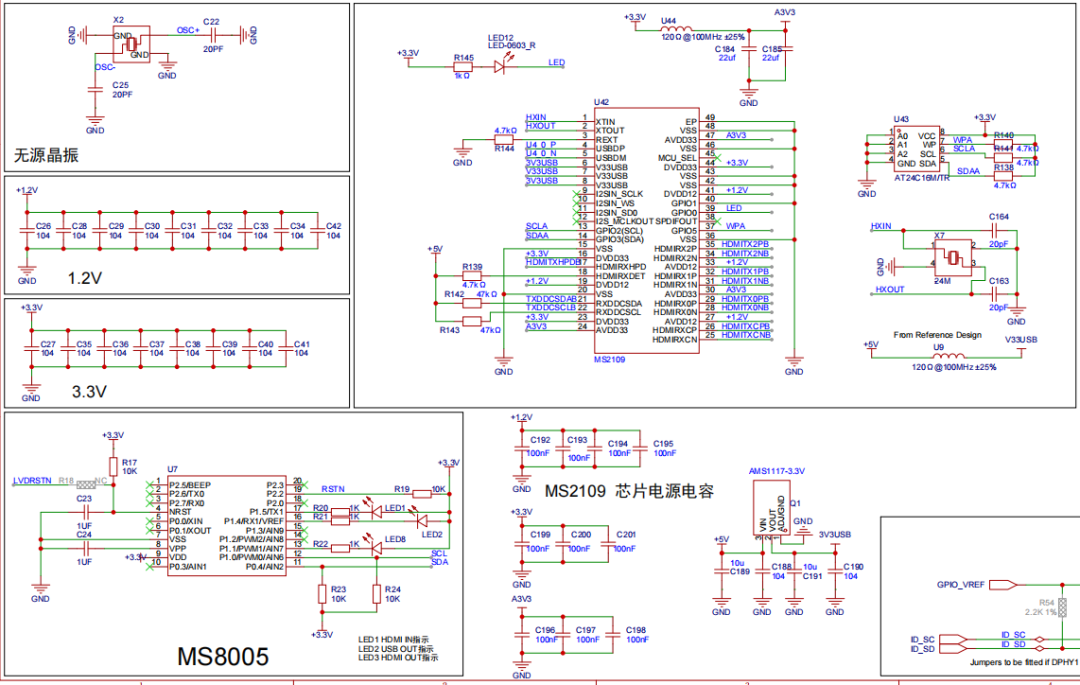Click the large 1.2V section label

(x=85, y=278)
